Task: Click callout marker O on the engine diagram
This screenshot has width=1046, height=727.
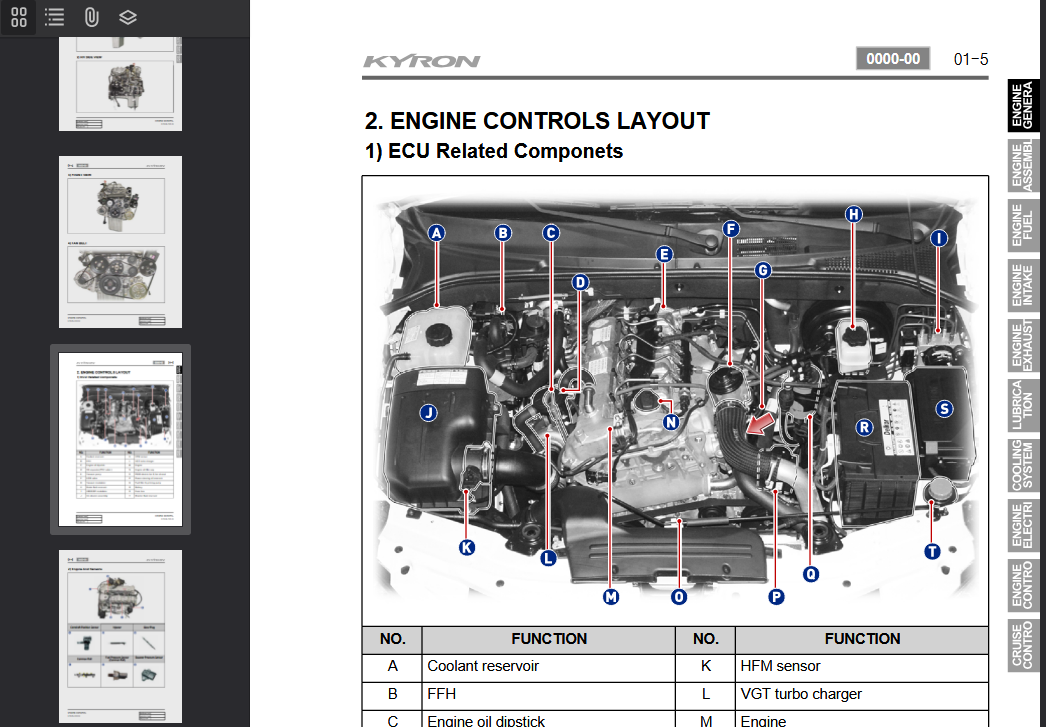Action: point(678,597)
